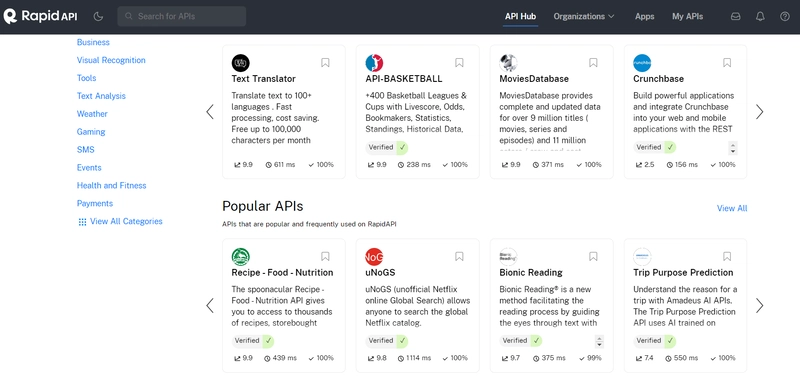Toggle dark mode moon icon
Viewport: 800px width, 392px height.
click(98, 16)
